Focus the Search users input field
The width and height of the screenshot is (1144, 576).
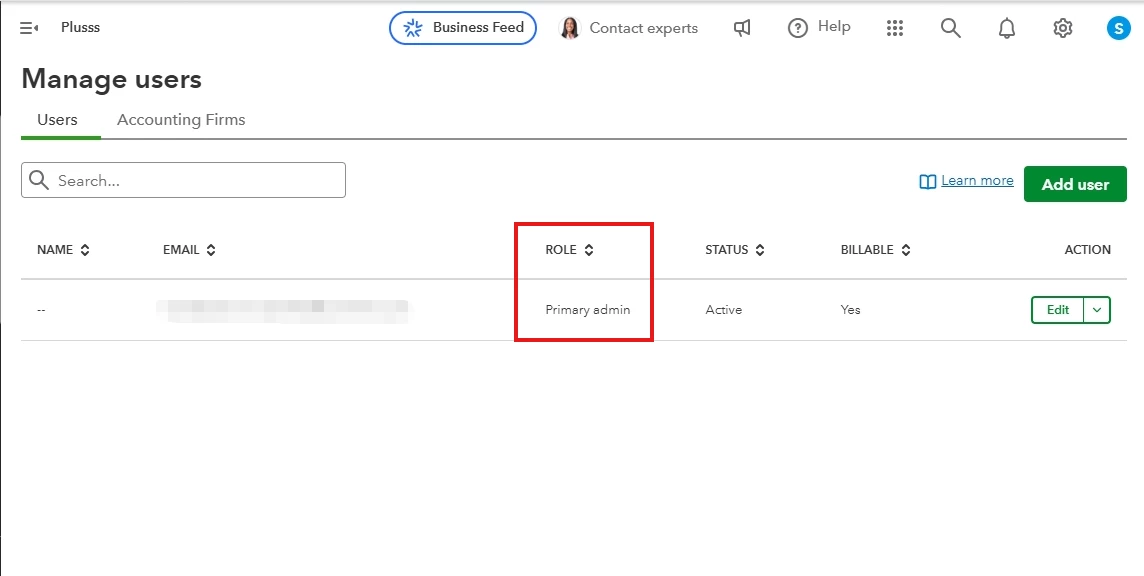(183, 180)
